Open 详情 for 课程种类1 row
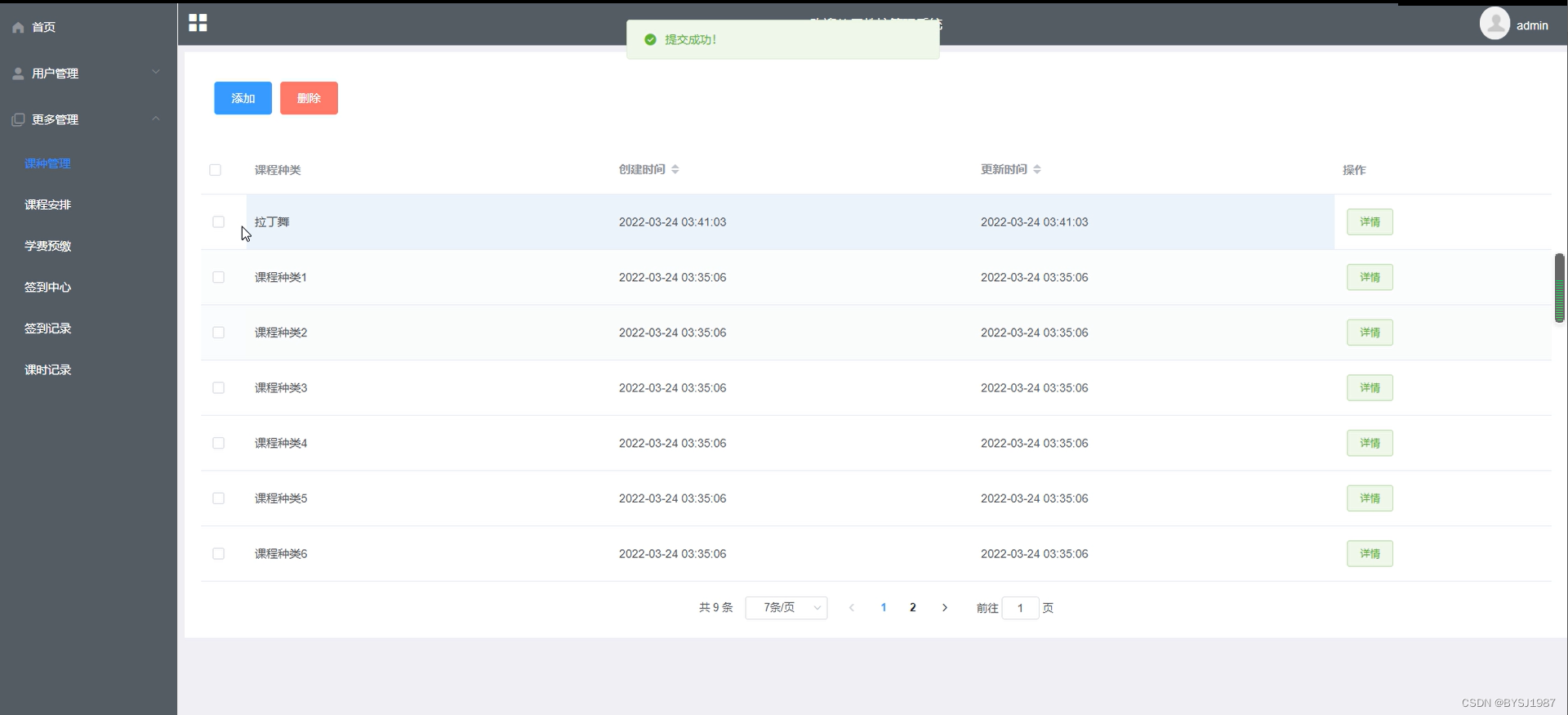Image resolution: width=1568 pixels, height=715 pixels. [x=1370, y=278]
